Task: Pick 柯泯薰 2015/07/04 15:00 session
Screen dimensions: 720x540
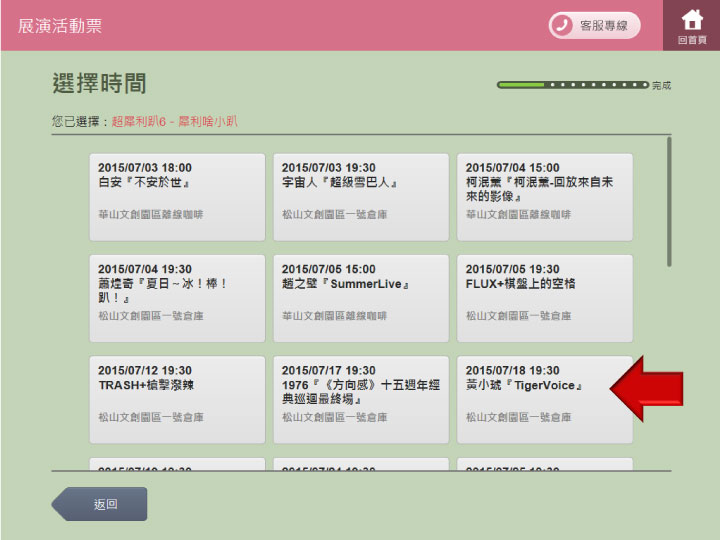Action: (x=545, y=197)
